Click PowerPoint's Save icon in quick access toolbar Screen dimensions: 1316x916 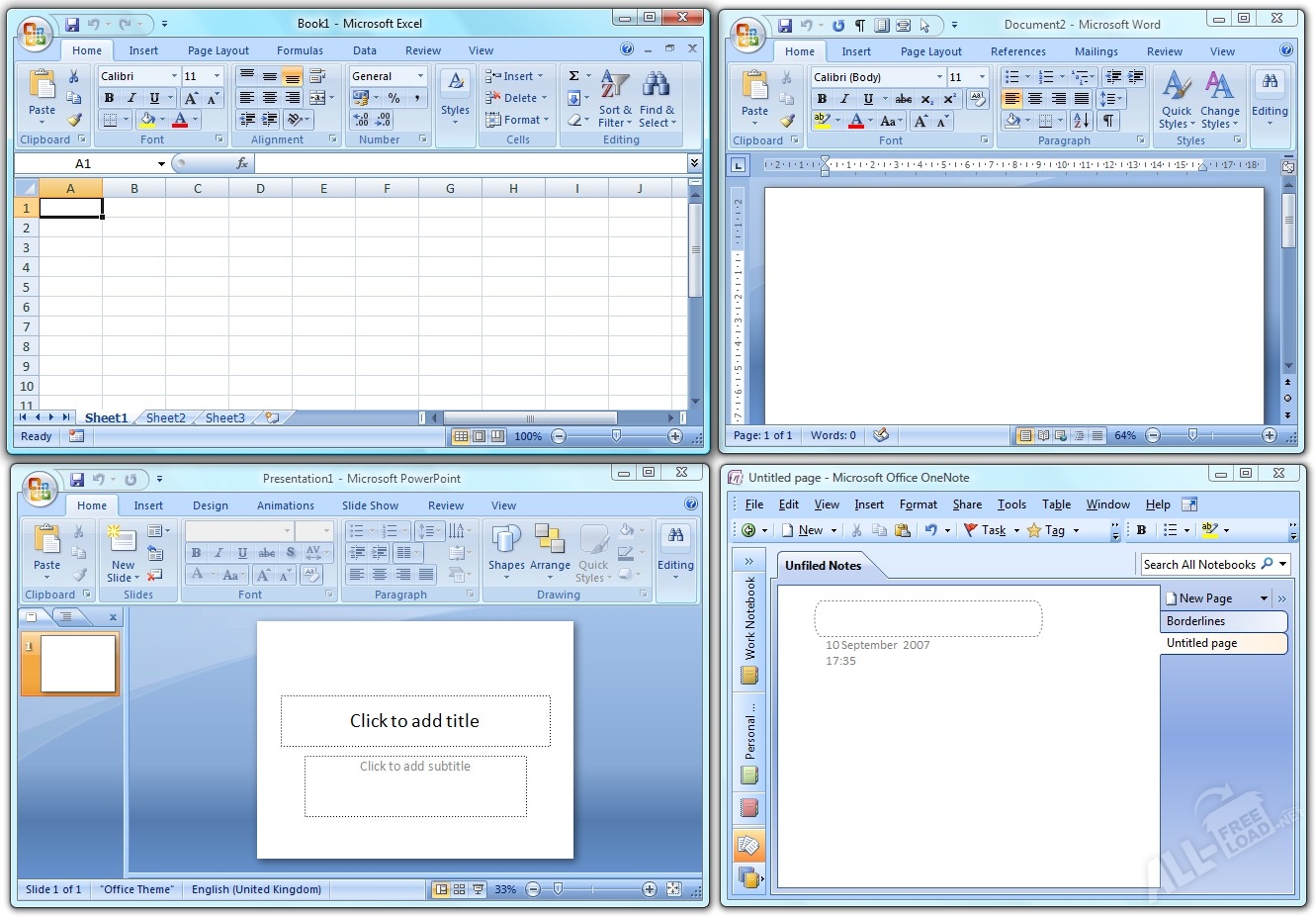click(x=76, y=479)
